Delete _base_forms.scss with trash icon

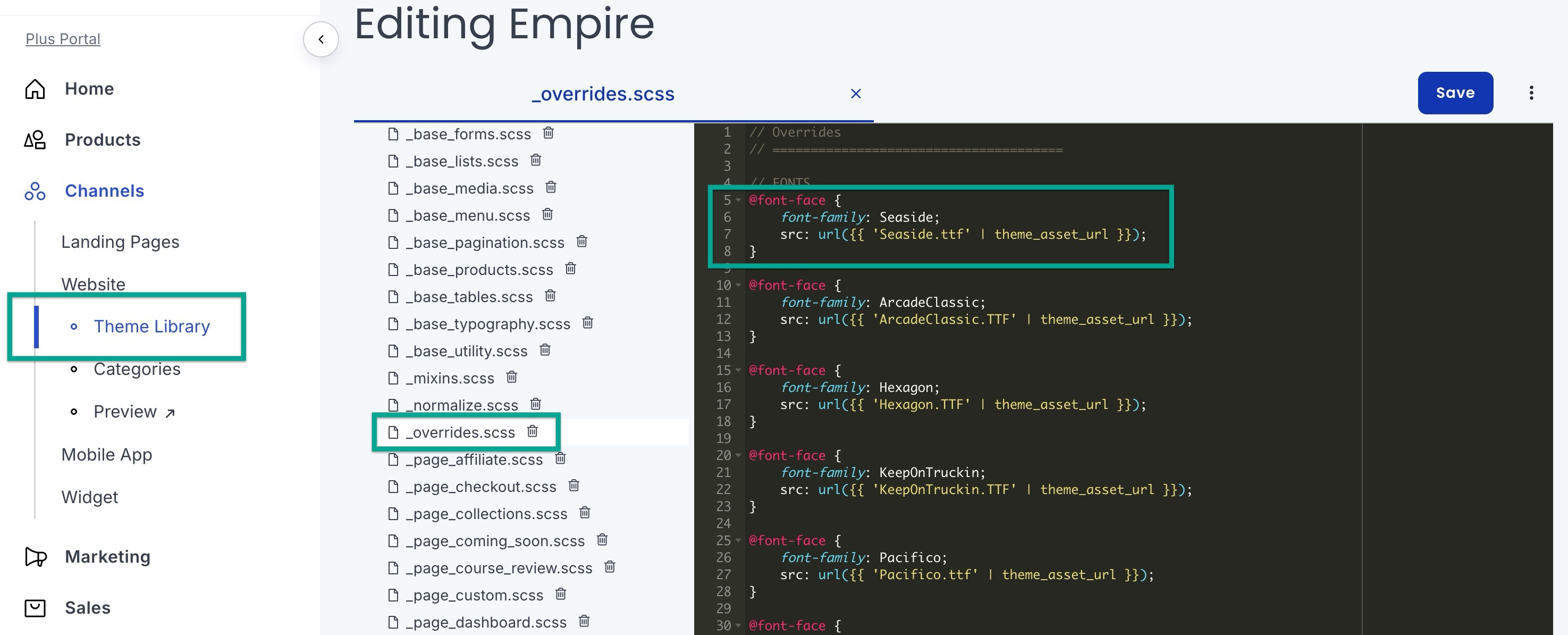(x=548, y=133)
